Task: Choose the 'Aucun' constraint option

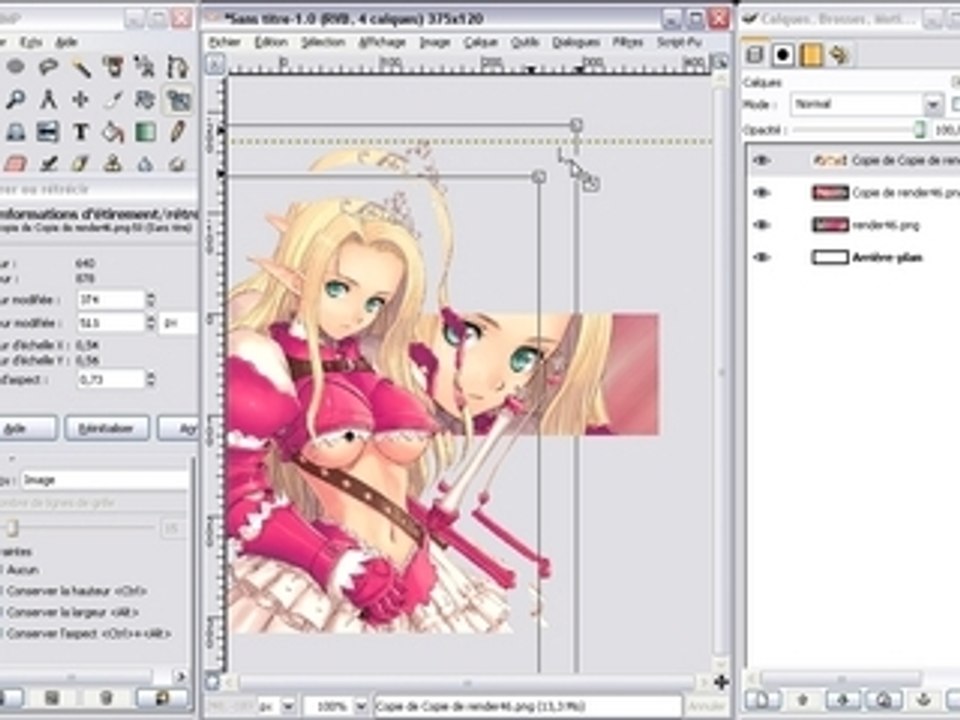Action: [22, 570]
